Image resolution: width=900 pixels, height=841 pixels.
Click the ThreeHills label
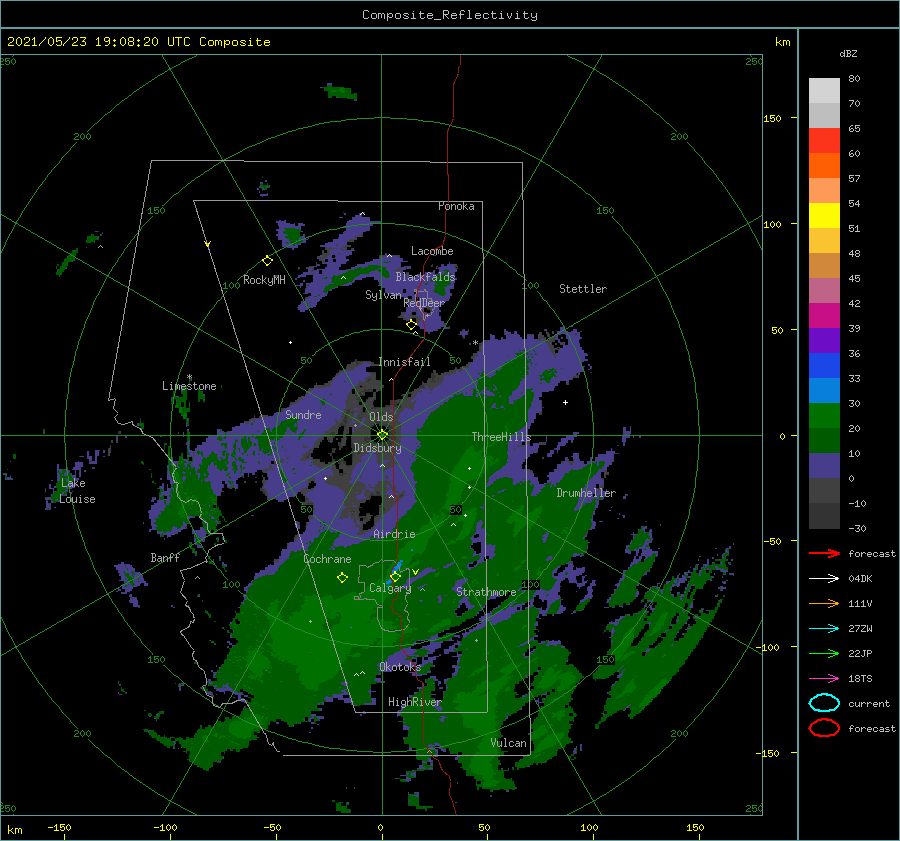pyautogui.click(x=501, y=437)
